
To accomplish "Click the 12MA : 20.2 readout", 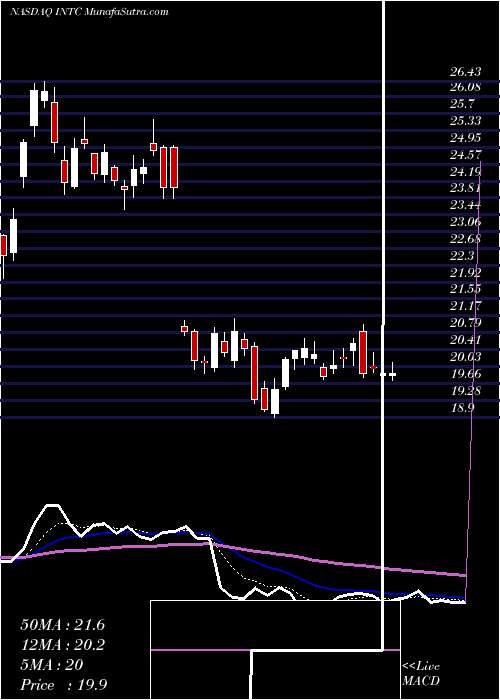I will pyautogui.click(x=62, y=645).
